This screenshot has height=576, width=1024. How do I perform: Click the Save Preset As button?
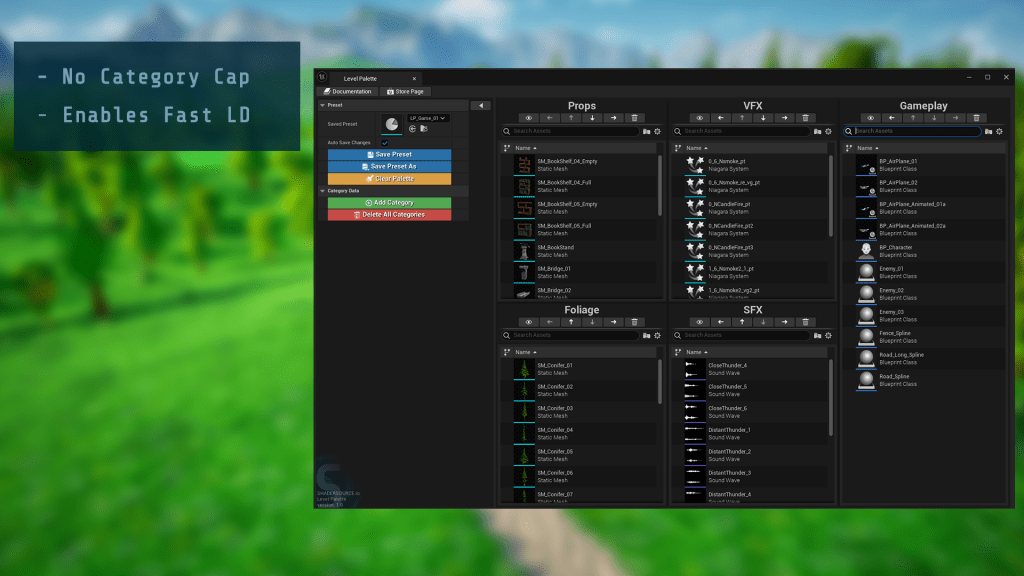[x=389, y=166]
